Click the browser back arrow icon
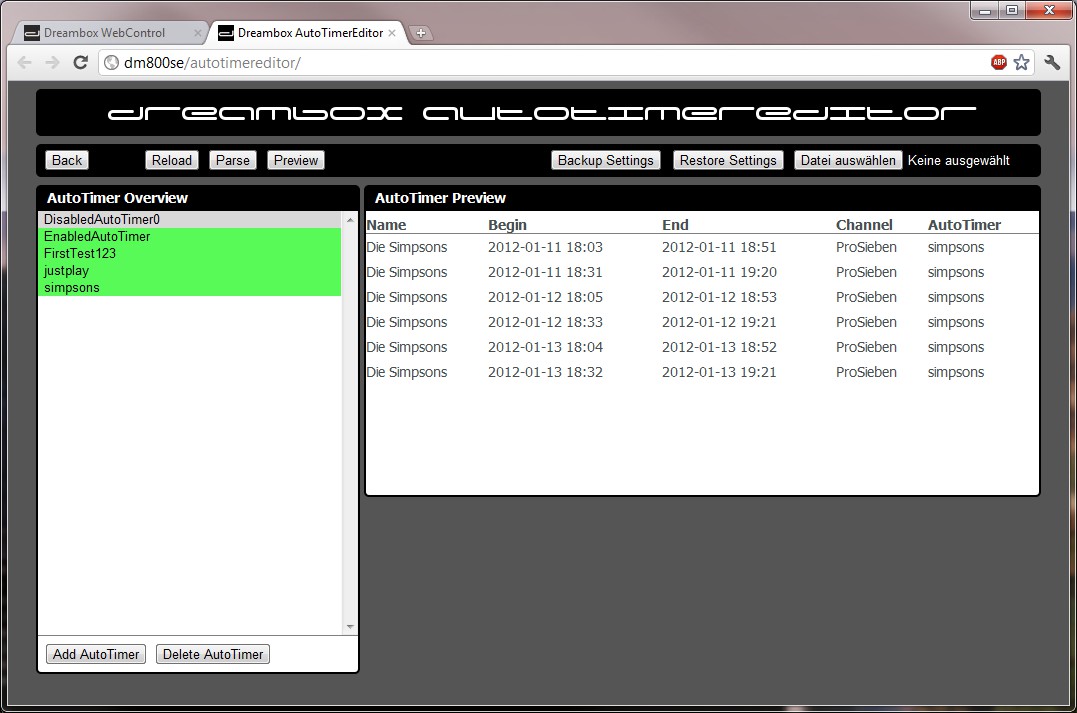This screenshot has height=713, width=1077. click(x=25, y=63)
